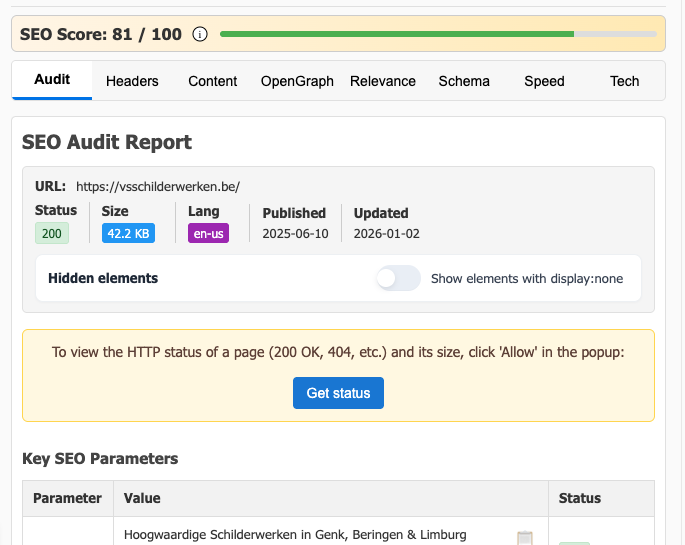The image size is (685, 545).
Task: Click the active Audit tab
Action: (52, 80)
